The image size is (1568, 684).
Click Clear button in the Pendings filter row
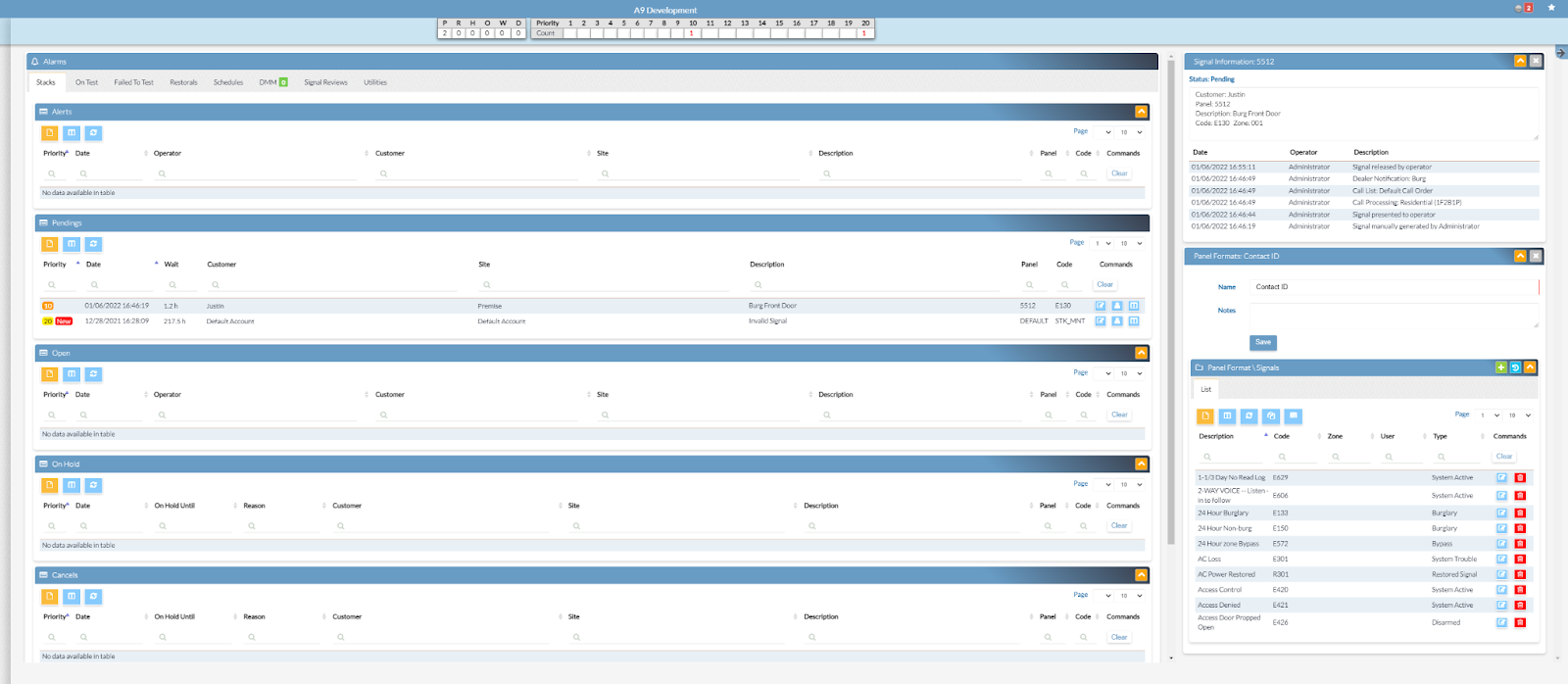1104,285
